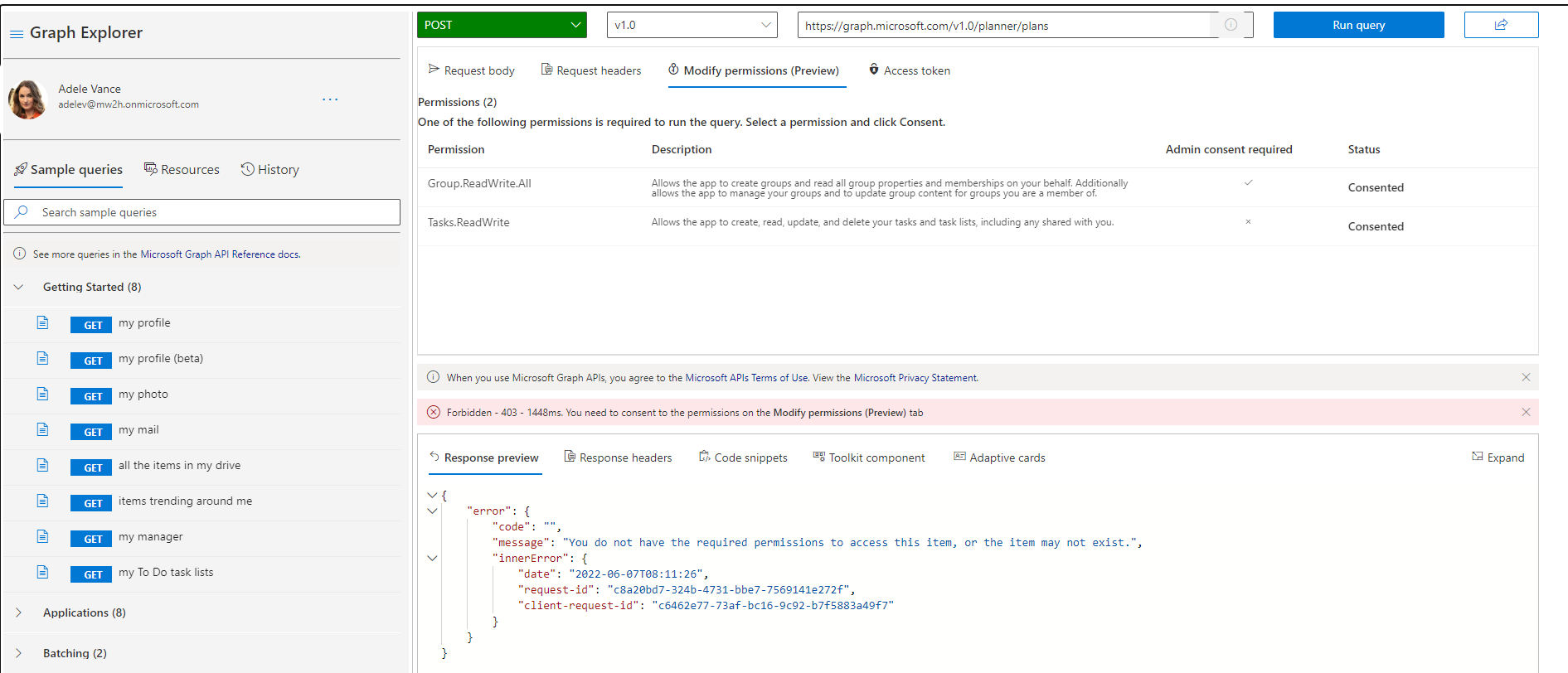Click the info icon in the URL bar

(x=1231, y=25)
